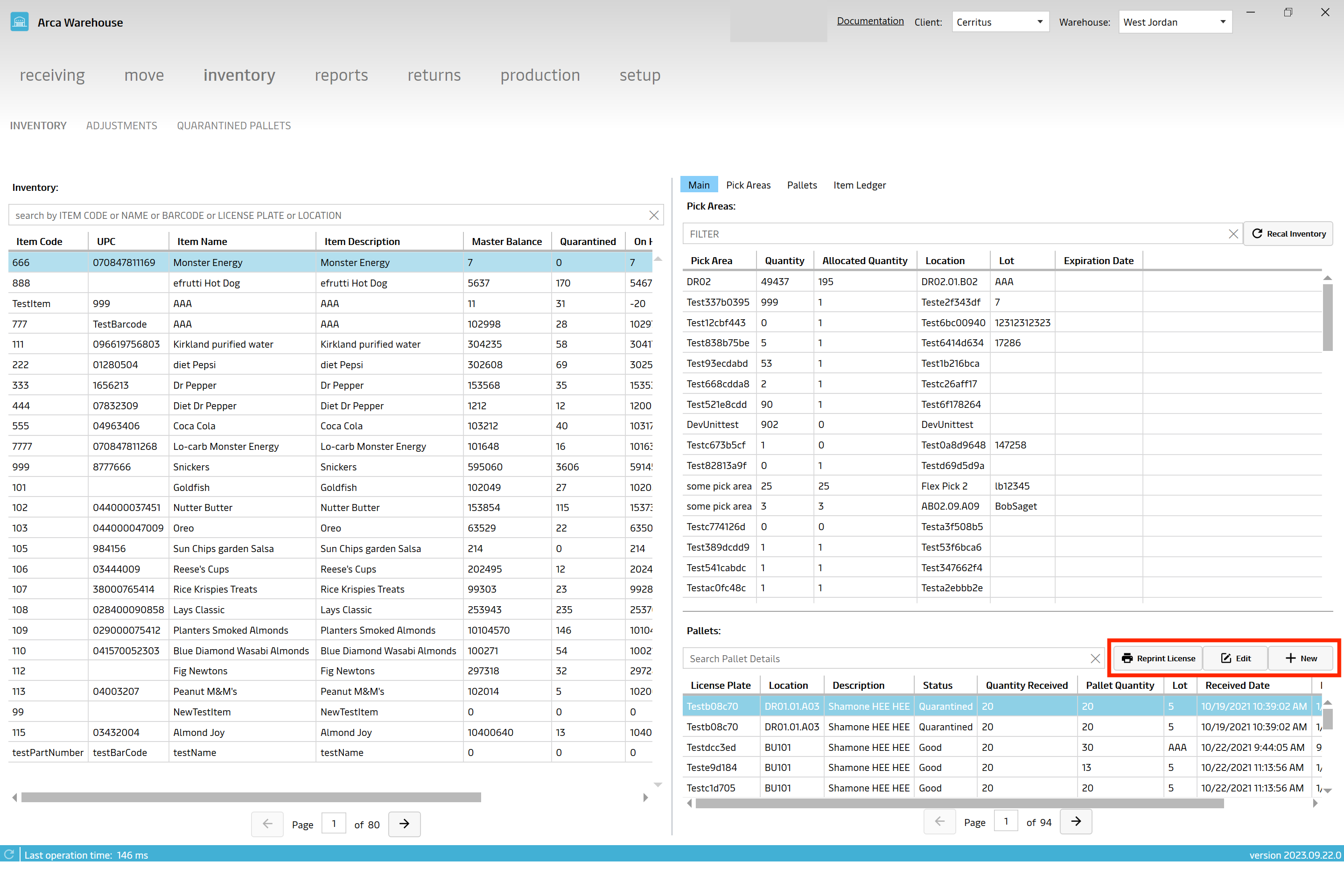This screenshot has width=1344, height=896.
Task: Click the Recal Inventory button
Action: [1288, 234]
